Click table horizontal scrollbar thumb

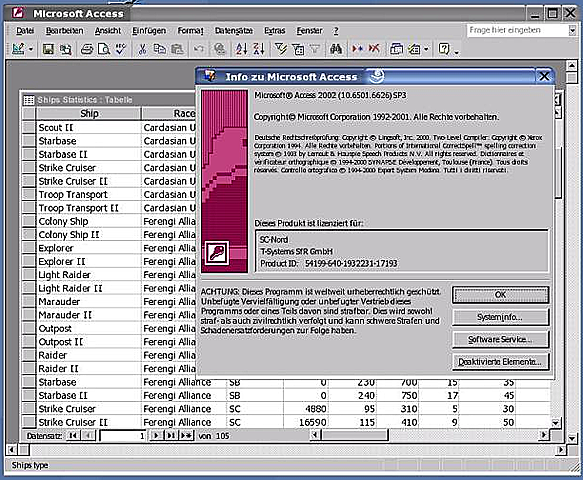tap(355, 435)
